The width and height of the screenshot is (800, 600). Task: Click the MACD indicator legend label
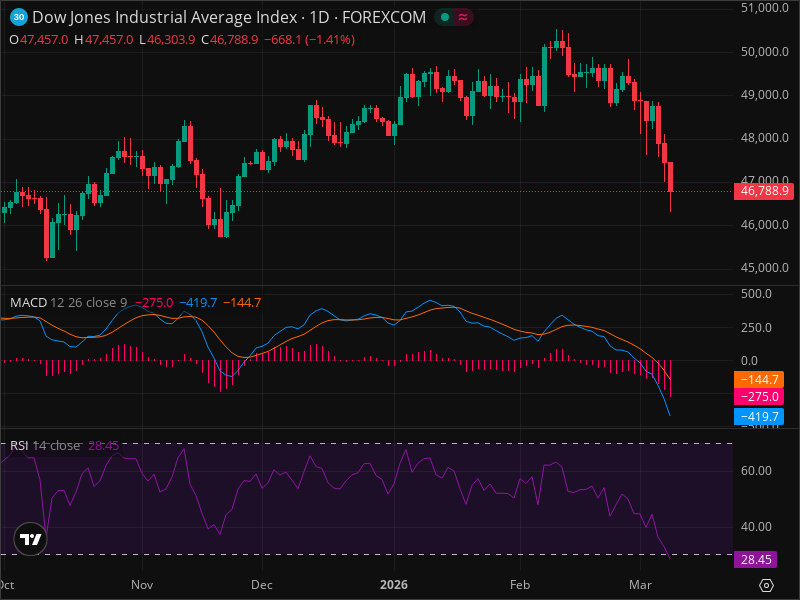(29, 303)
